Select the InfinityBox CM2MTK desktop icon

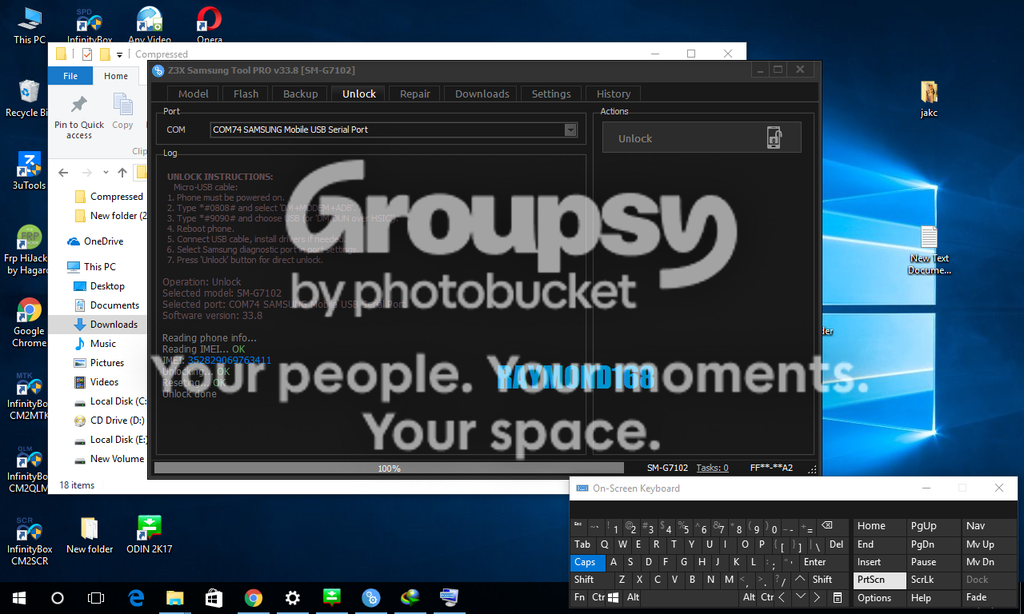pos(27,396)
